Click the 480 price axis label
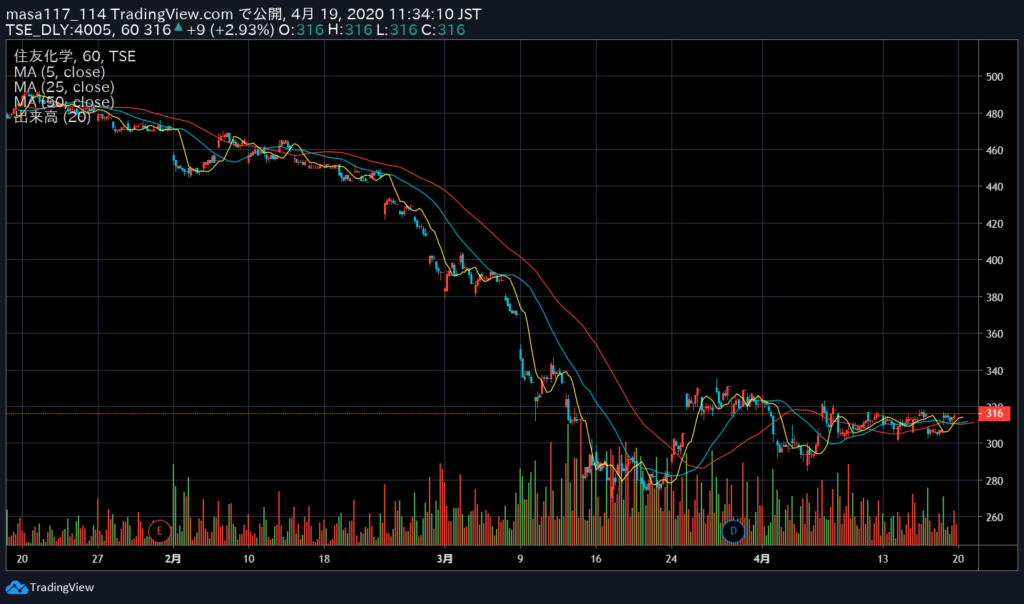Screen dimensions: 1024x604 click(994, 114)
